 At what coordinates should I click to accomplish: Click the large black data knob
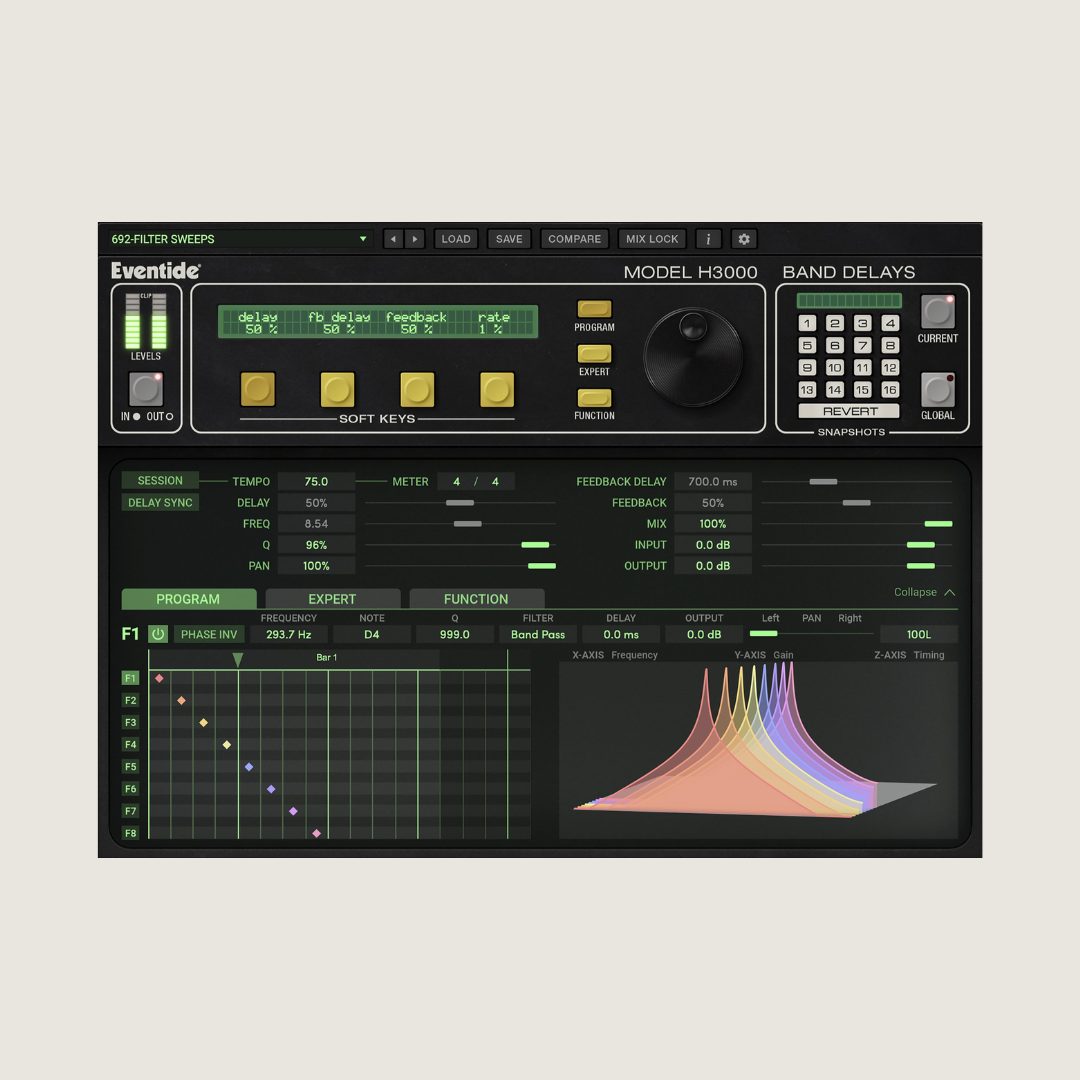pos(693,357)
